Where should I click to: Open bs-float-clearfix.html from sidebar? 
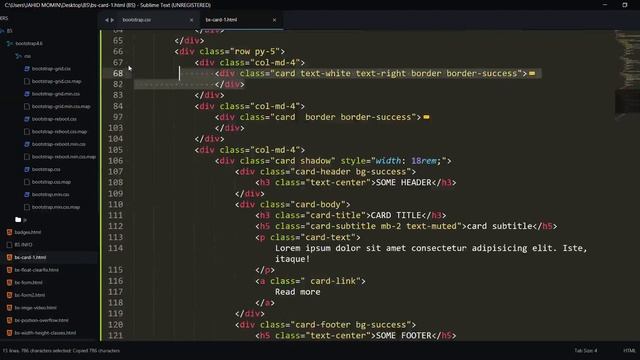click(x=37, y=270)
